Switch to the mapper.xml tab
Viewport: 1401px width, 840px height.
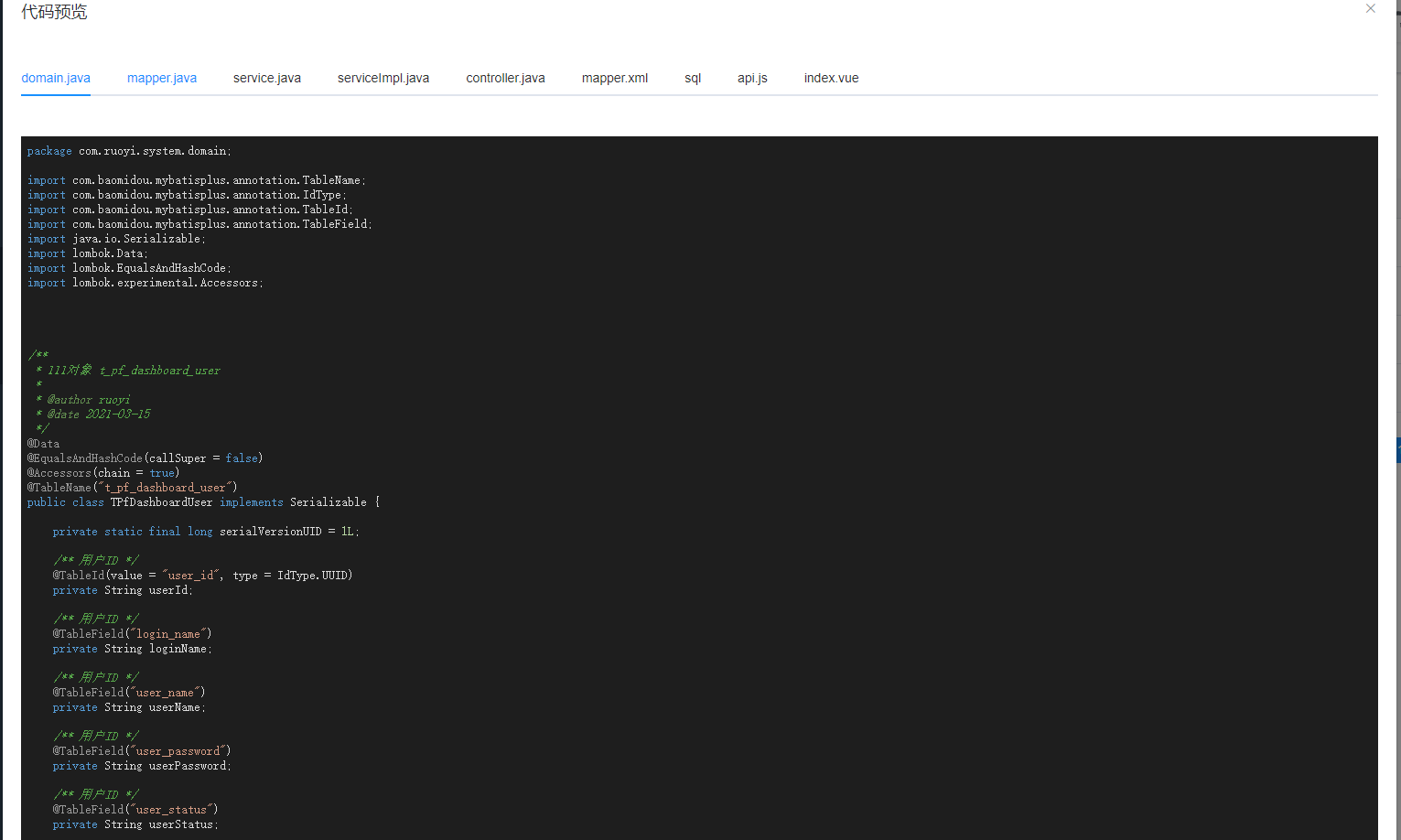[615, 78]
